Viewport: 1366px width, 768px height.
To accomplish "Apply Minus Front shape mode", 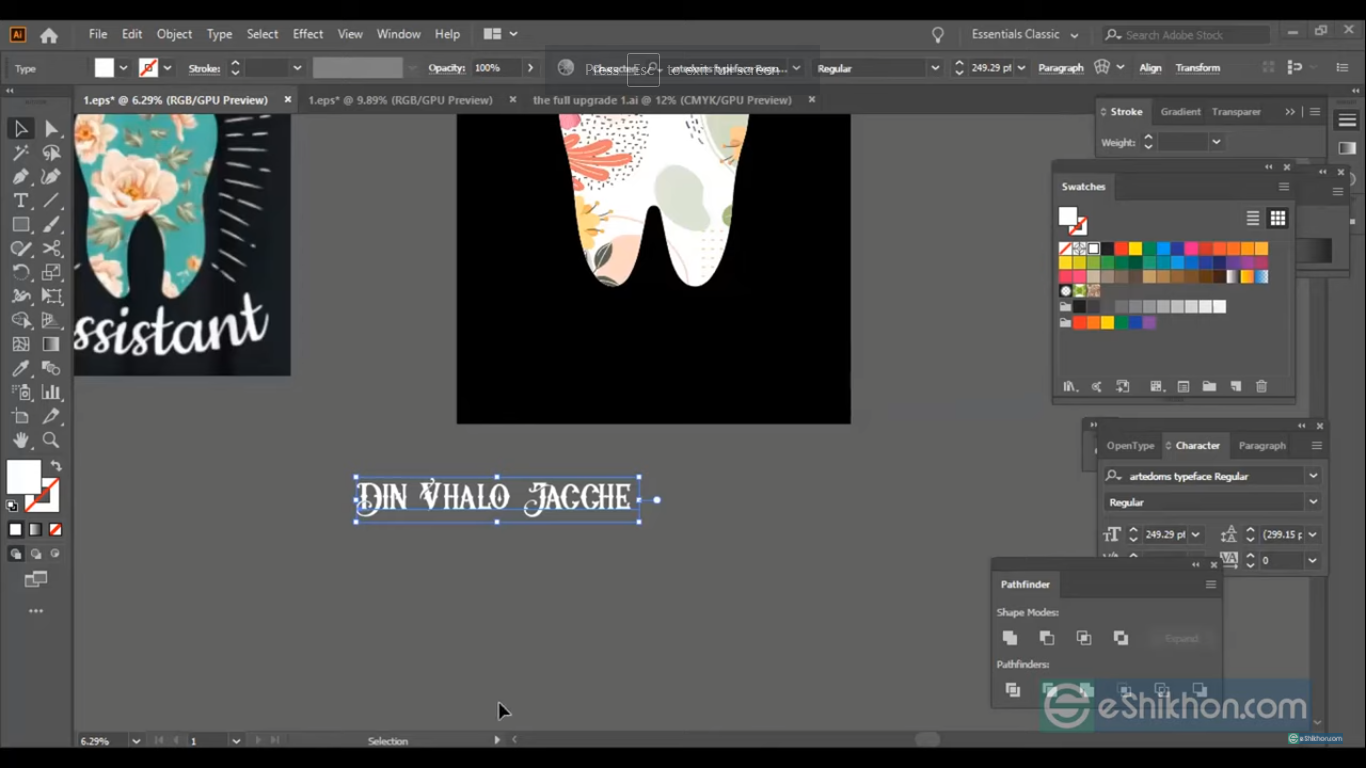I will click(x=1047, y=638).
